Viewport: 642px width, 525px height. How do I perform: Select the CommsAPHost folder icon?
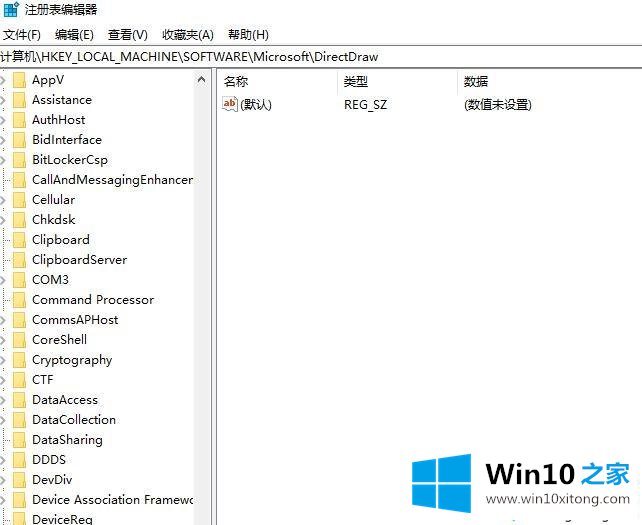(19, 320)
